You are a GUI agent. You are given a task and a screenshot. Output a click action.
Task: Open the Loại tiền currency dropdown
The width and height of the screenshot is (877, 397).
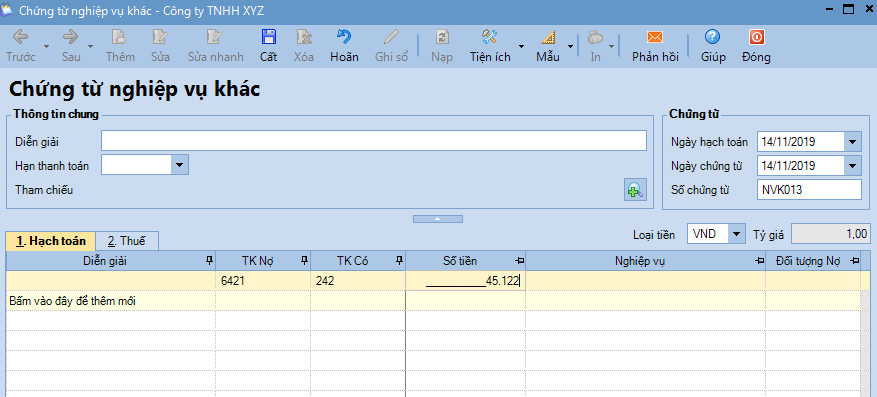tap(737, 233)
